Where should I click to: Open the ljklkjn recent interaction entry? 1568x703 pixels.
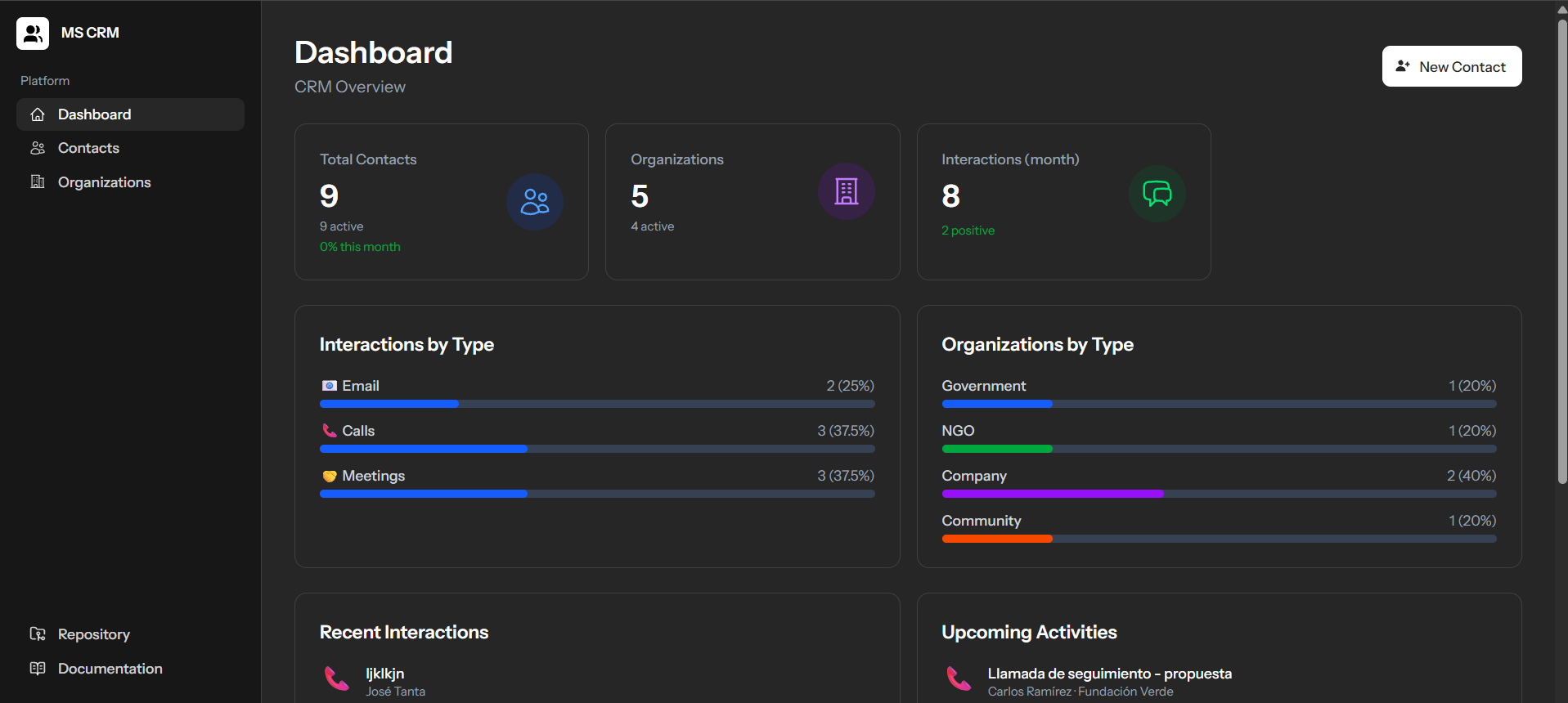(x=384, y=674)
